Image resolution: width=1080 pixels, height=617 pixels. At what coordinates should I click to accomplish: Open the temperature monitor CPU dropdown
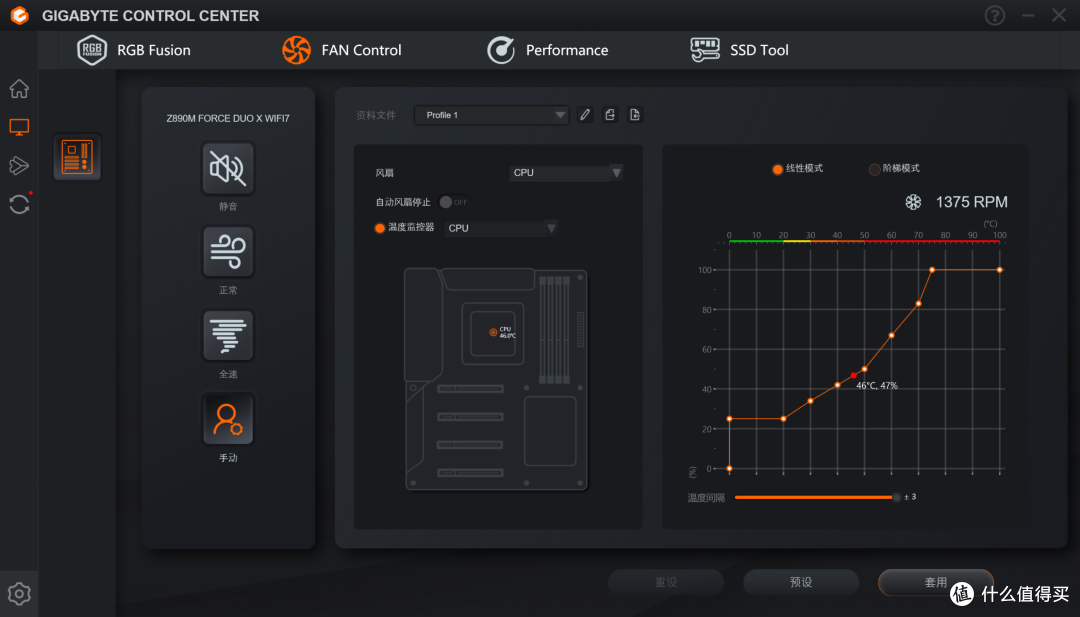[x=501, y=228]
